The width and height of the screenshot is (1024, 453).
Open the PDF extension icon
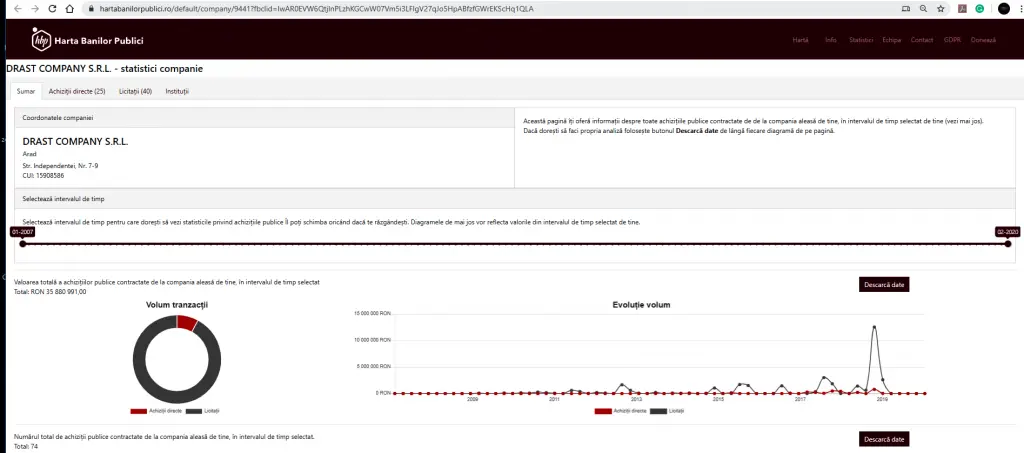click(x=962, y=9)
